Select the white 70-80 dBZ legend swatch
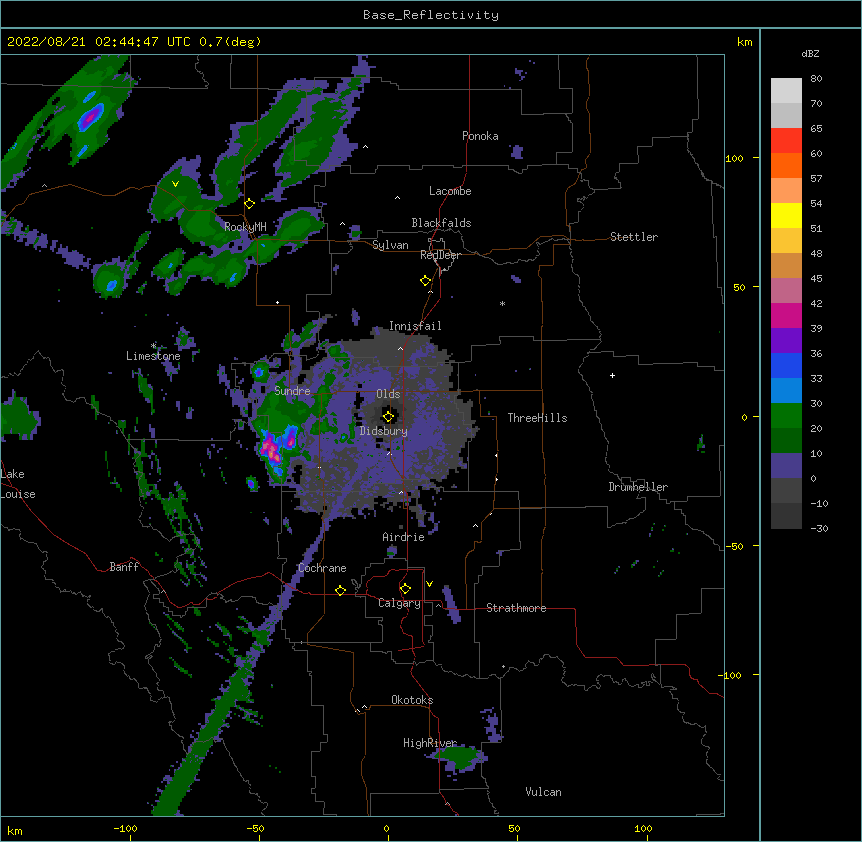The height and width of the screenshot is (842, 862). click(786, 91)
